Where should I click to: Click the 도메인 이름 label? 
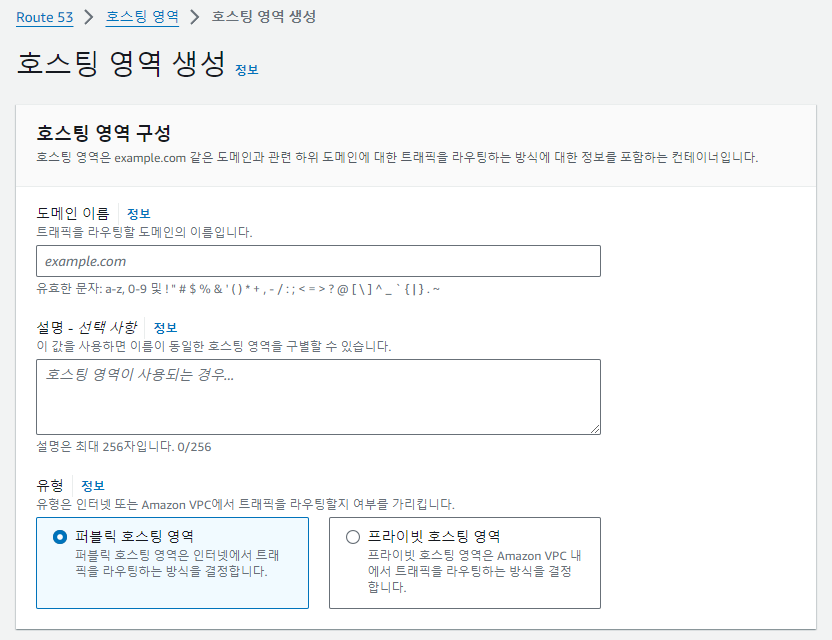point(73,213)
